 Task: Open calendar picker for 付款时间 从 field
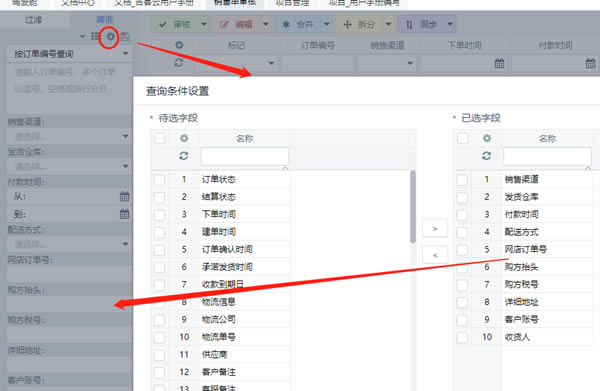[124, 196]
